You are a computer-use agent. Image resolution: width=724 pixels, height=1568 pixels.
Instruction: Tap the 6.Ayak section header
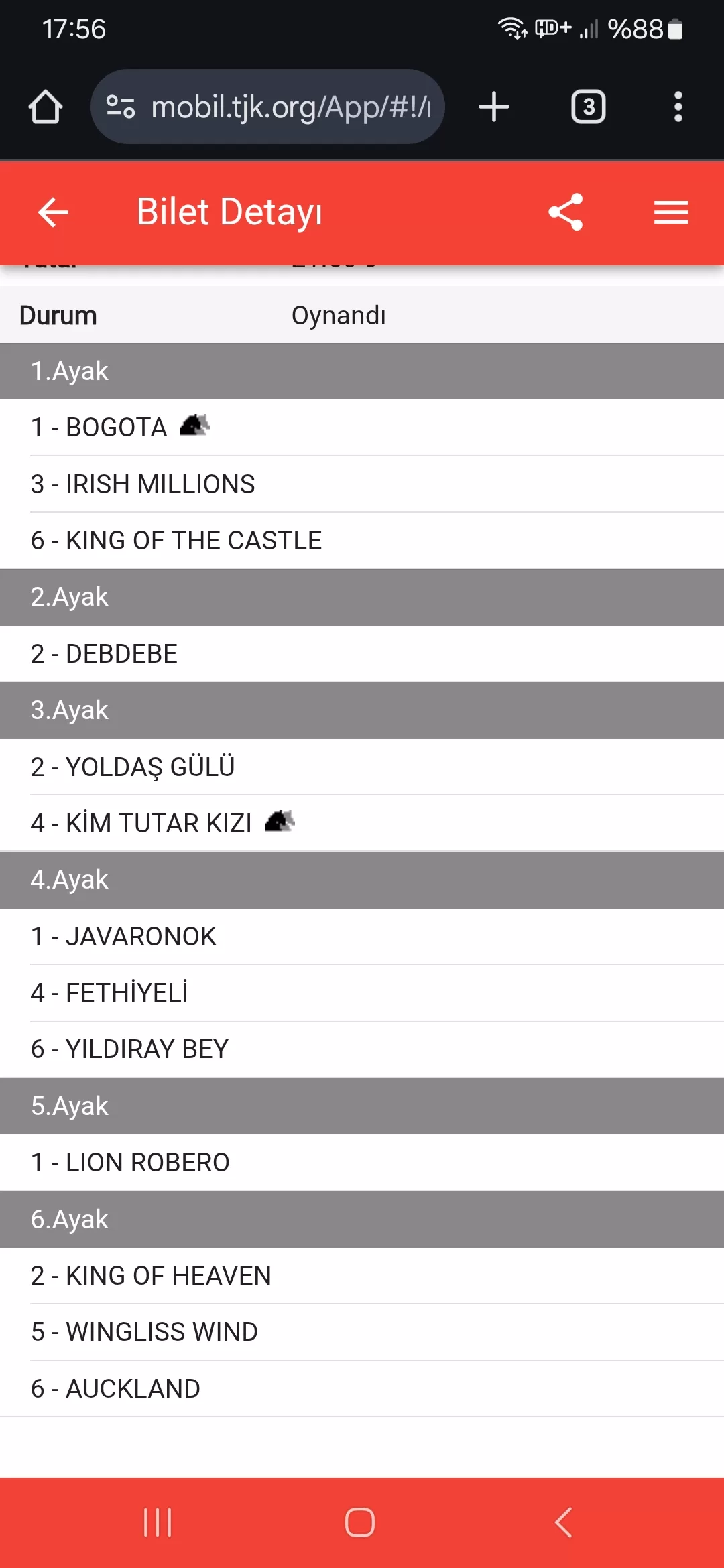tap(362, 1219)
